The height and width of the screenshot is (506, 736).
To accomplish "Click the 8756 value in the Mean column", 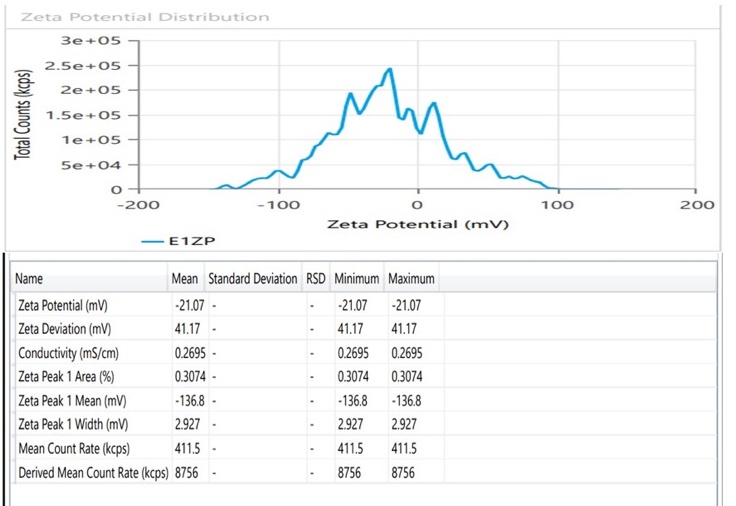I will pyautogui.click(x=187, y=472).
